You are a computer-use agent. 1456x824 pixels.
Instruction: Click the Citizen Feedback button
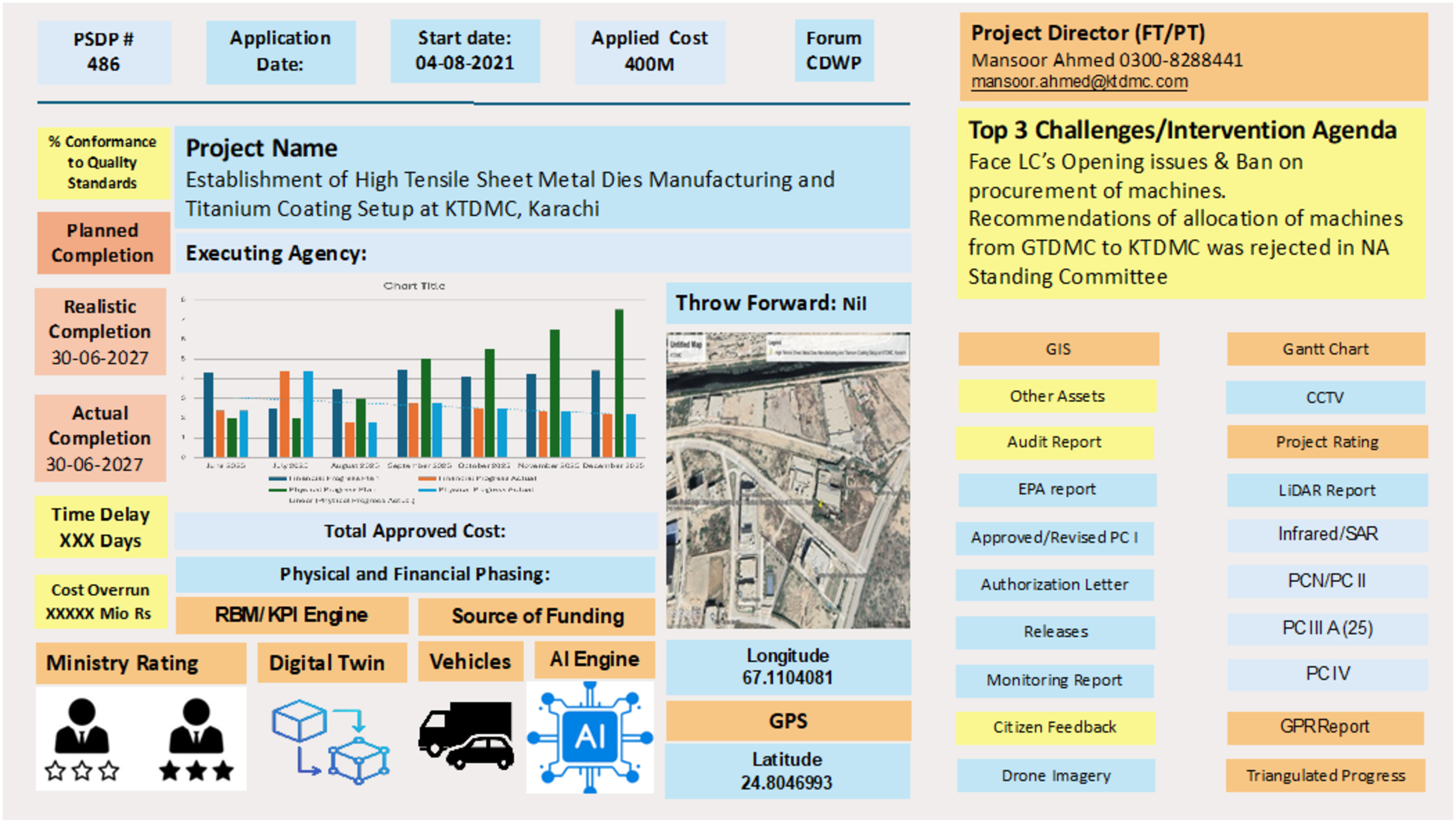pos(1055,727)
